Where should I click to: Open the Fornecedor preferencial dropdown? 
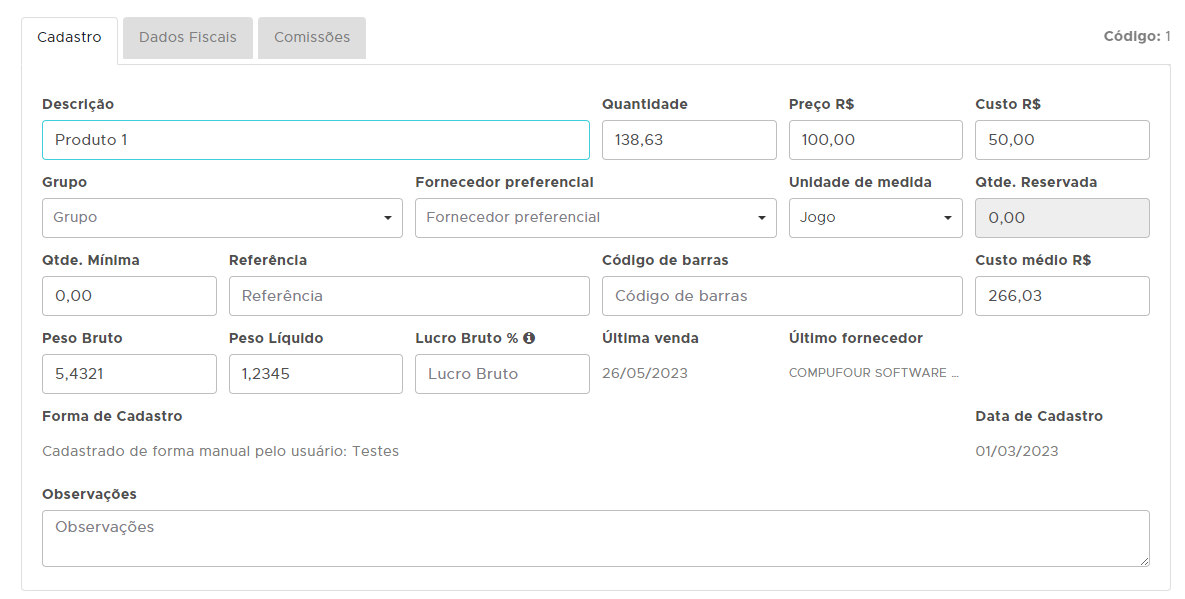[595, 218]
